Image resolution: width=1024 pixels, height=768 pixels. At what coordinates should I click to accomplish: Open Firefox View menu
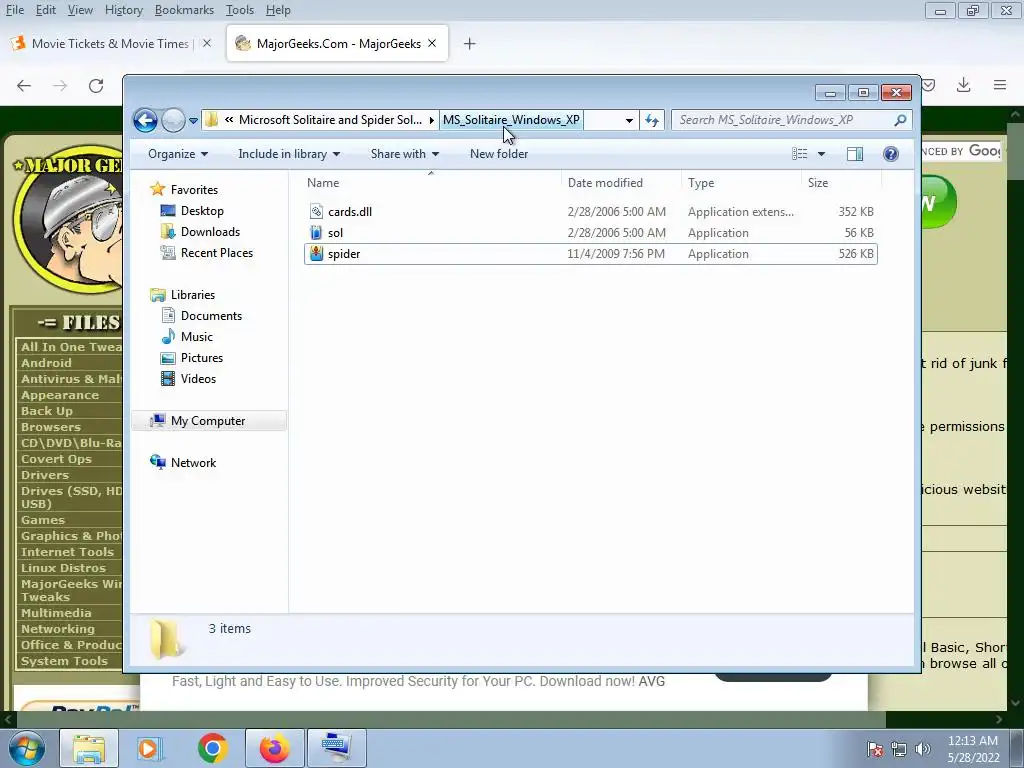tap(80, 10)
